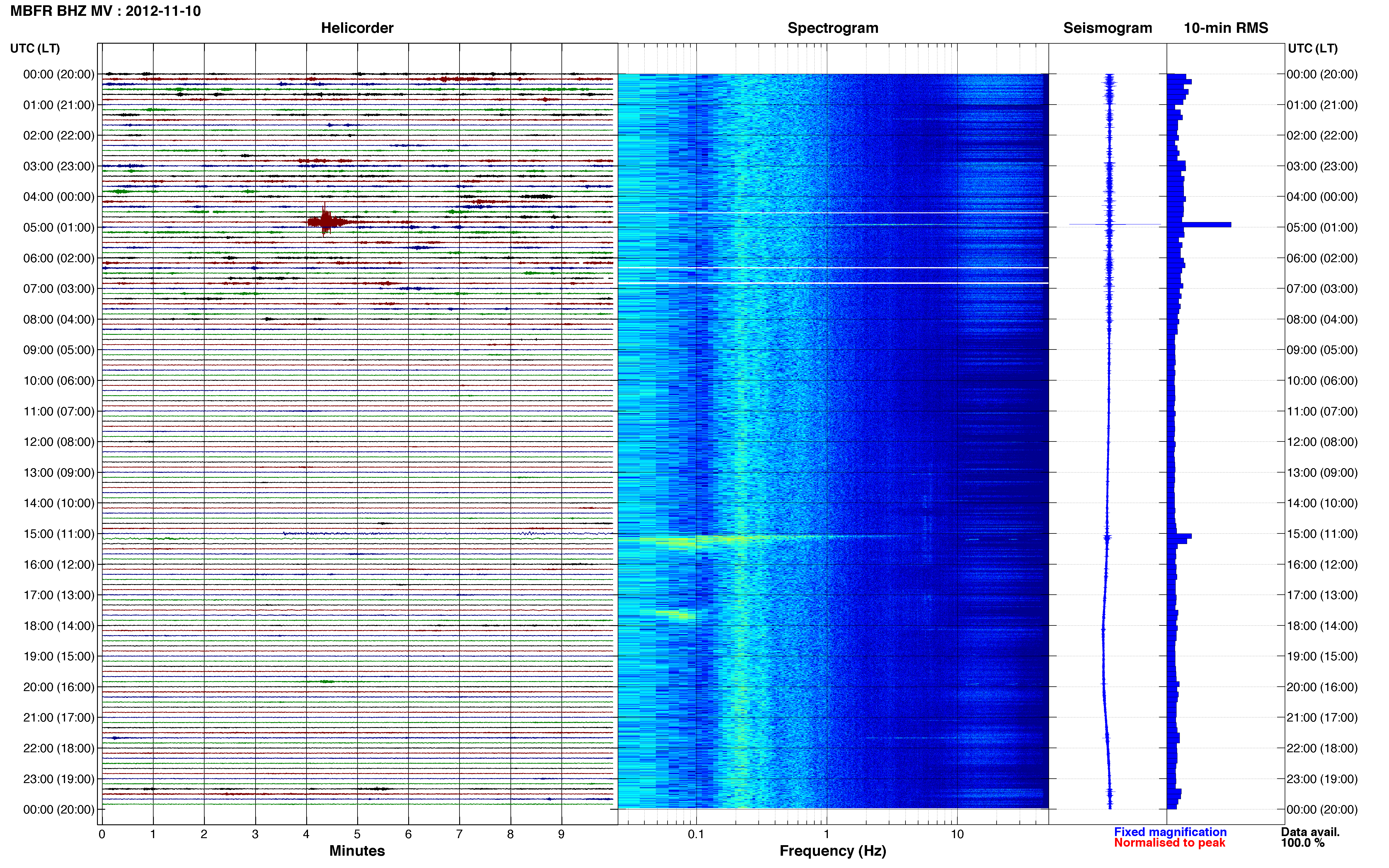The image size is (1389, 868).
Task: Click the 'Data avail.' label
Action: click(1310, 832)
